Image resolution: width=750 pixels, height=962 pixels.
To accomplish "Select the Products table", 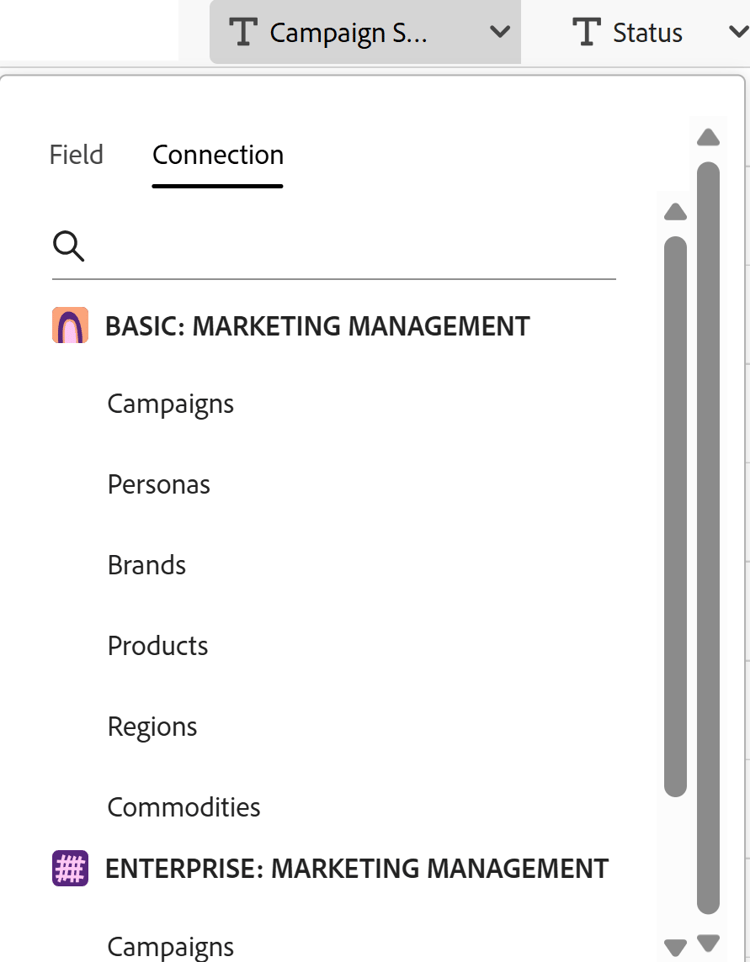I will pyautogui.click(x=158, y=646).
